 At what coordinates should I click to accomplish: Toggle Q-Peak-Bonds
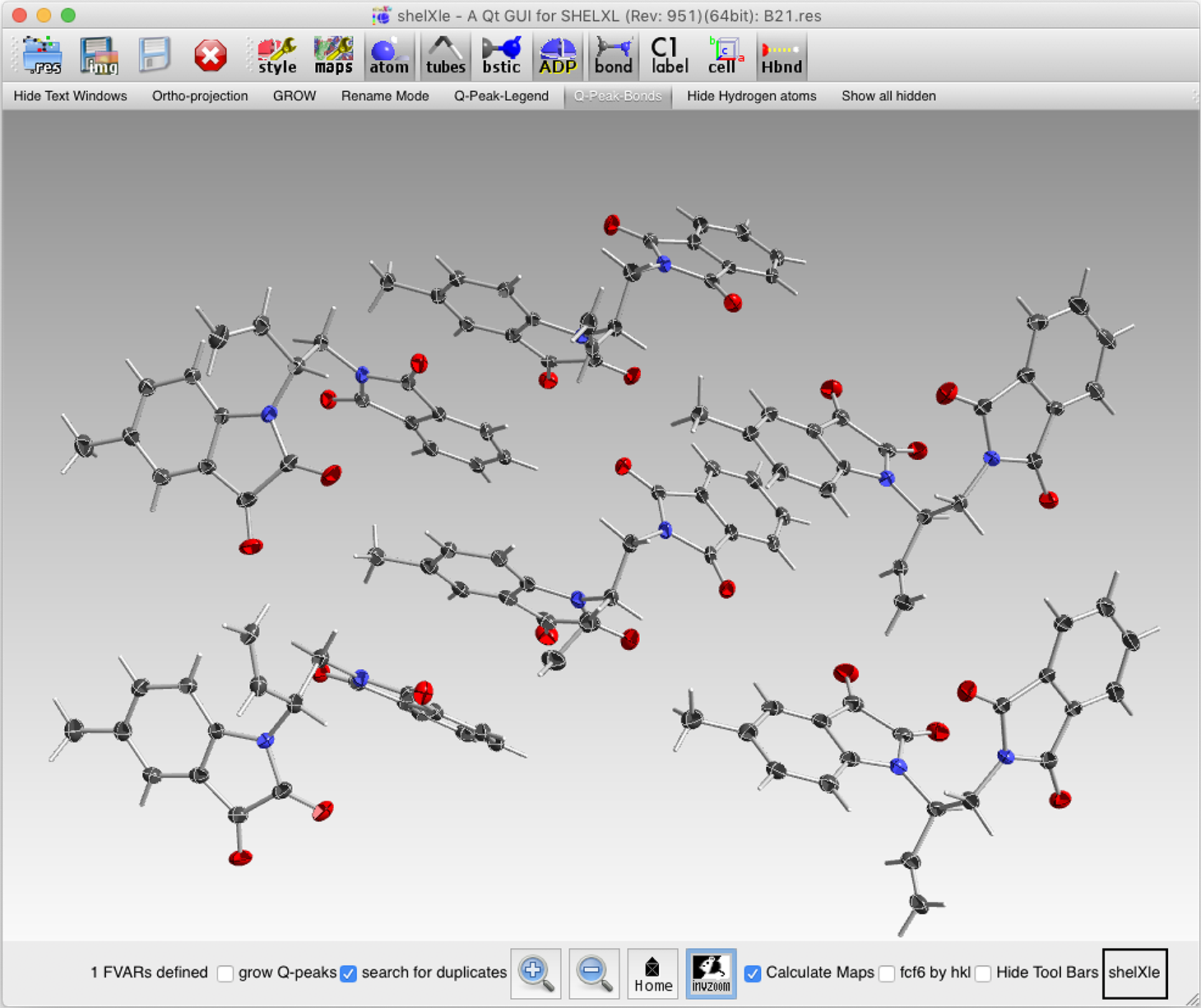coord(618,96)
